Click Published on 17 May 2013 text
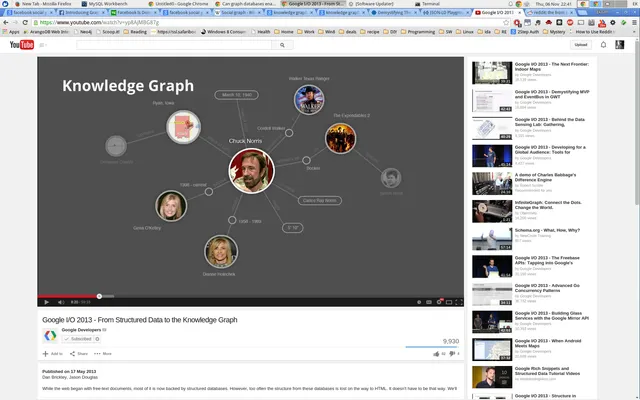640x400 pixels. click(69, 371)
